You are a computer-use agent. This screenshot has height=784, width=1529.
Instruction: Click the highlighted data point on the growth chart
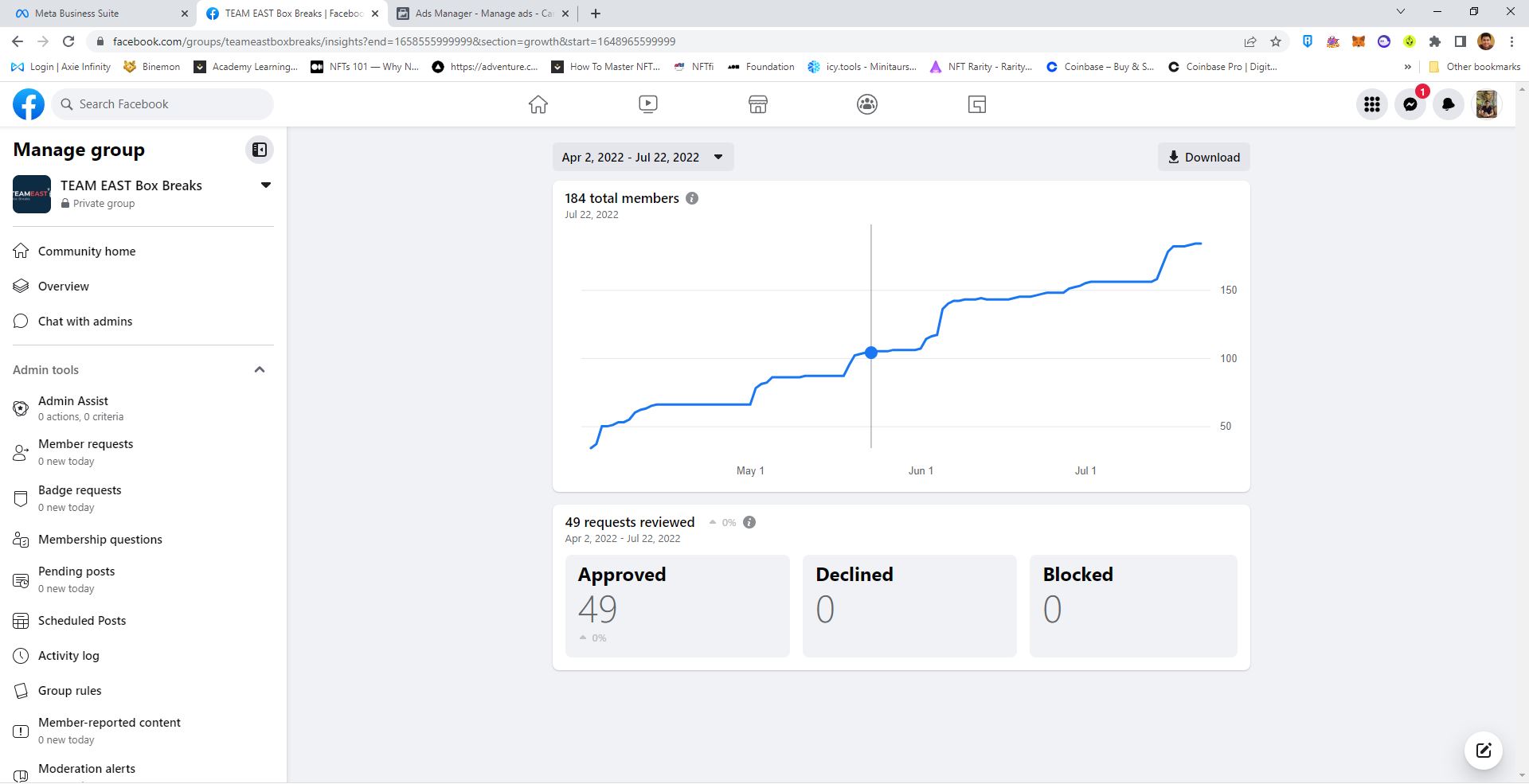tap(871, 352)
